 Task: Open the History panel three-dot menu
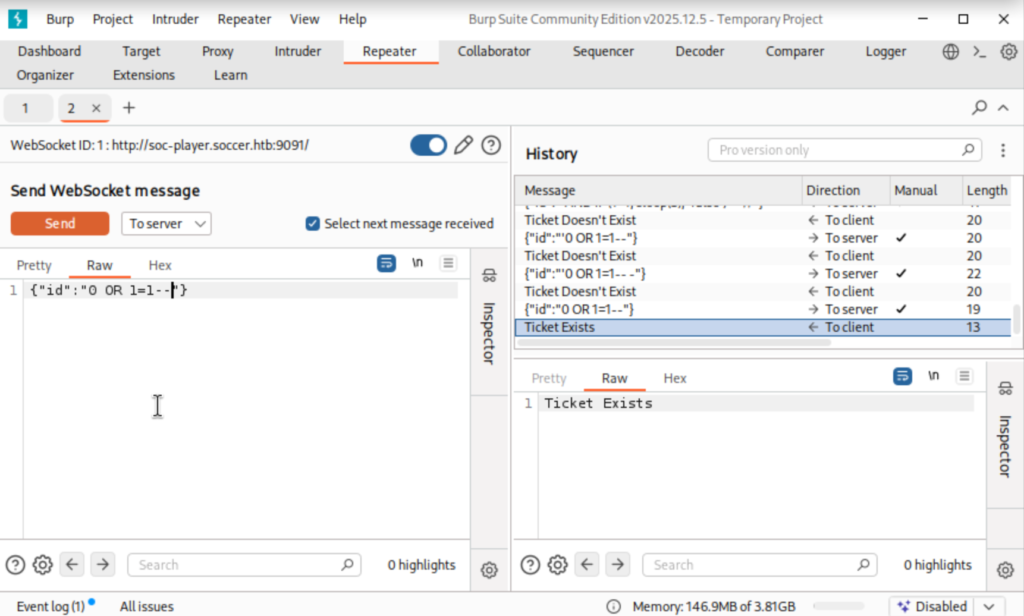pyautogui.click(x=1003, y=149)
